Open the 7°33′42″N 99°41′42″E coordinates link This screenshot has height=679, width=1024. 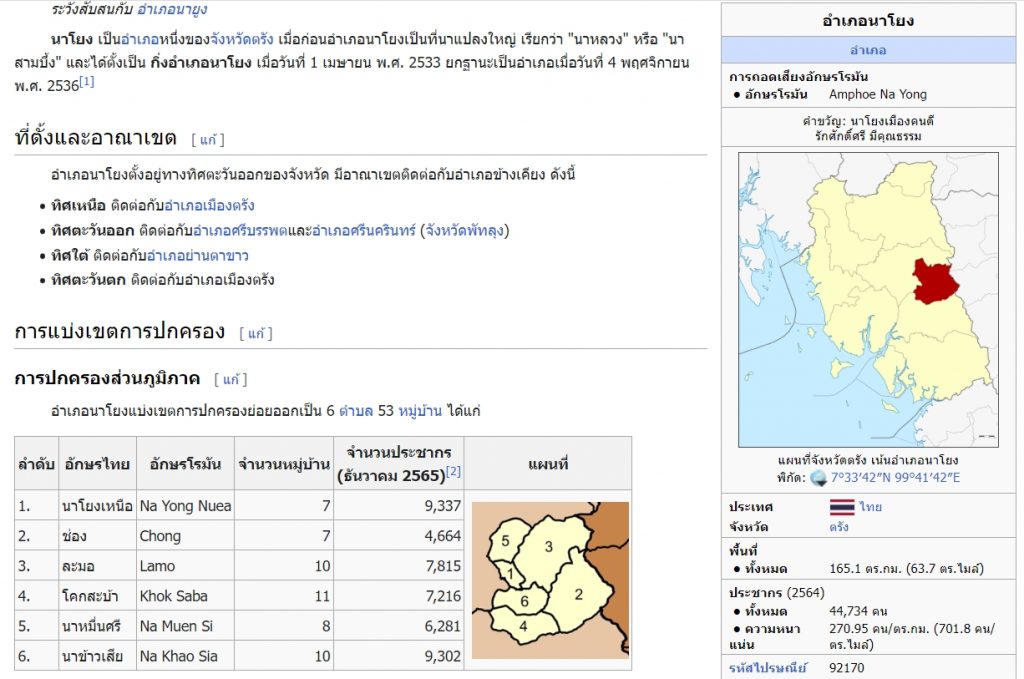click(x=897, y=477)
